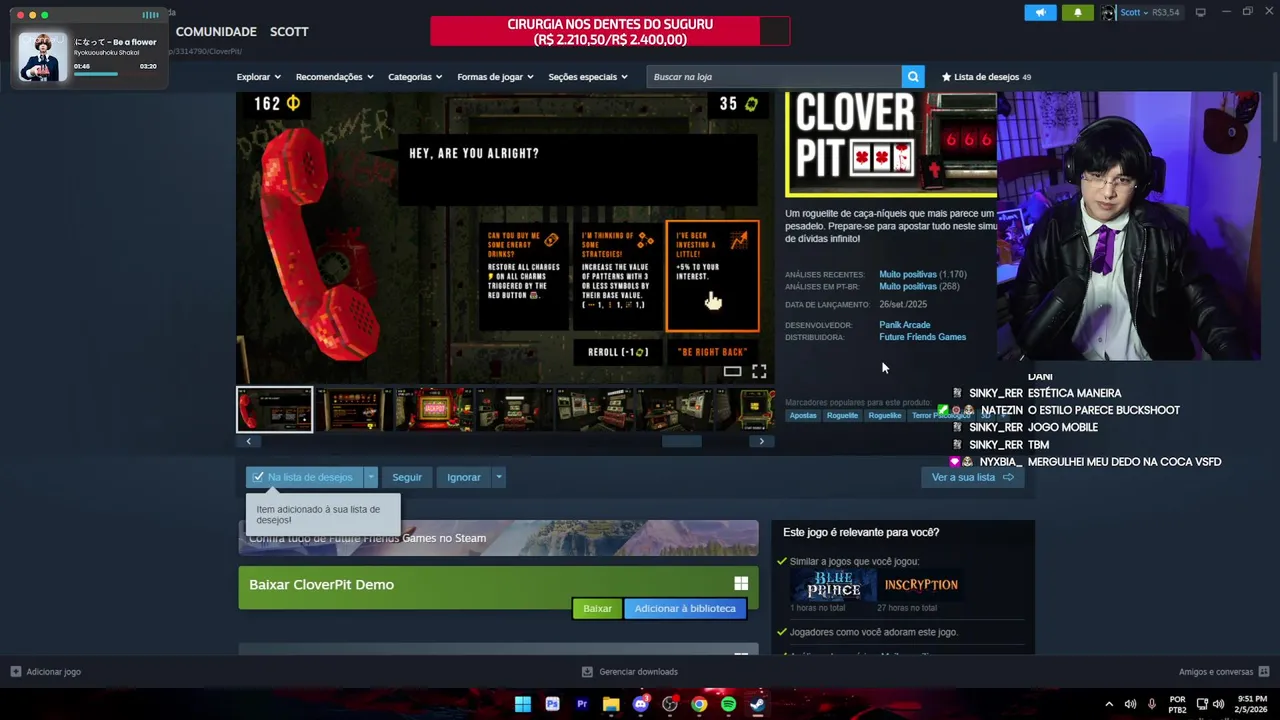Image resolution: width=1280 pixels, height=720 pixels.
Task: Open recent reviews Muito positivas (1.170) link
Action: pos(922,274)
